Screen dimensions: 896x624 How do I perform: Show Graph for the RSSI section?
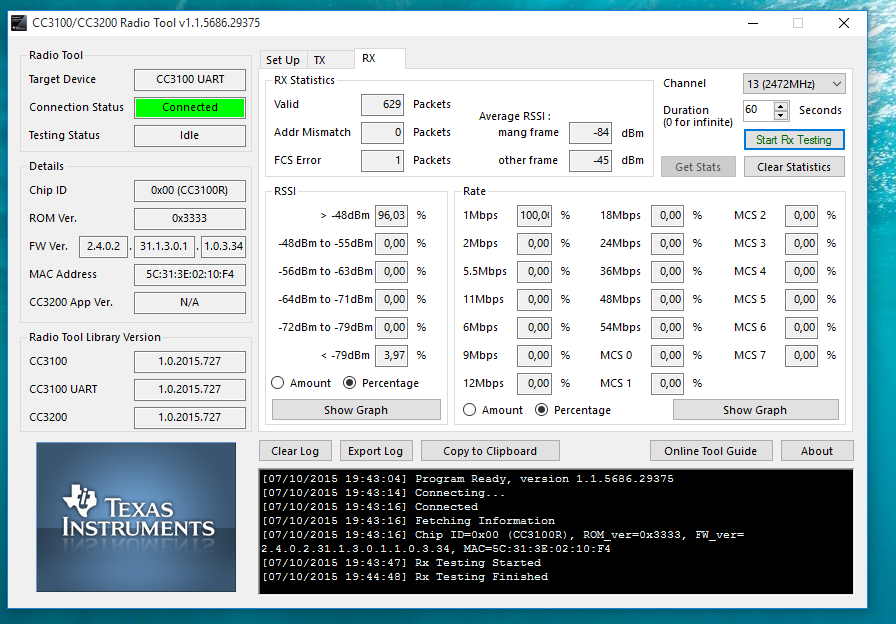(x=356, y=410)
